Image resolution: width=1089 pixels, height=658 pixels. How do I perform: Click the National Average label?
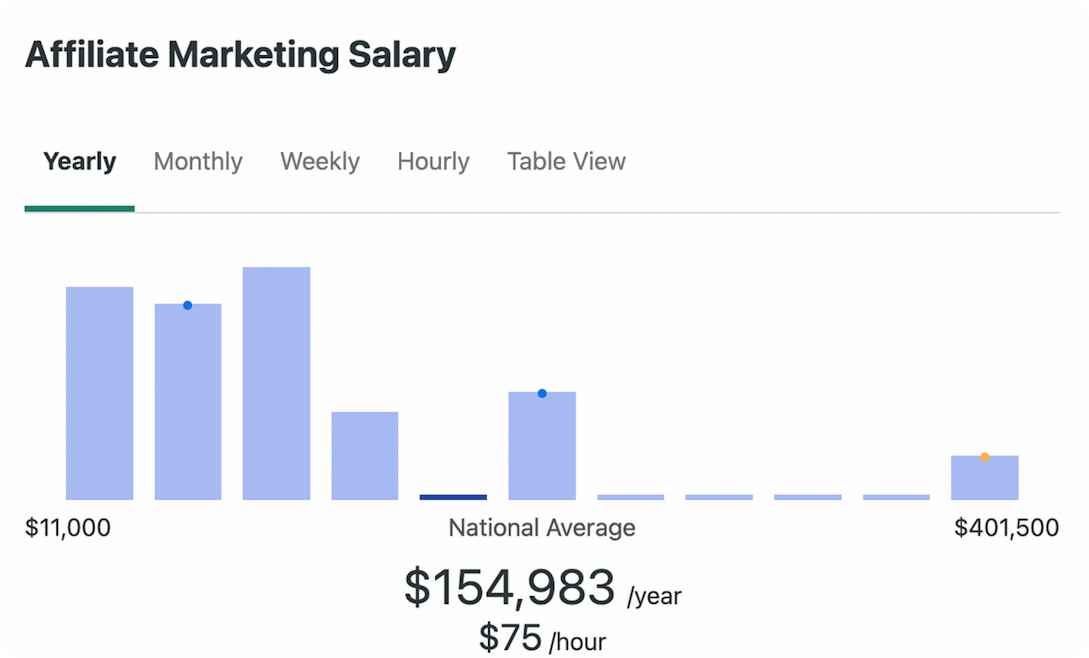click(542, 528)
